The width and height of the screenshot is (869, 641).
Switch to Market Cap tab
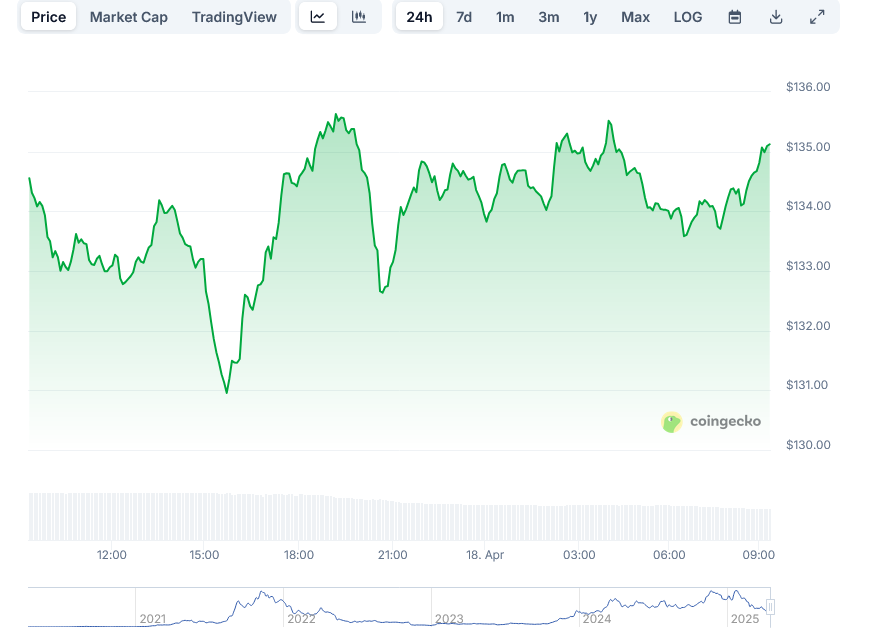[129, 17]
